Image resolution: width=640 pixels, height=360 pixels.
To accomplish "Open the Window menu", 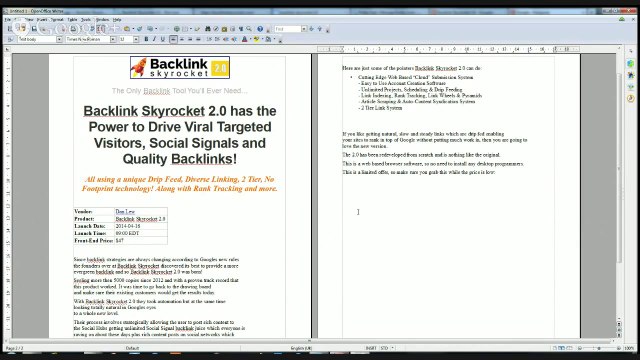I will (102, 20).
